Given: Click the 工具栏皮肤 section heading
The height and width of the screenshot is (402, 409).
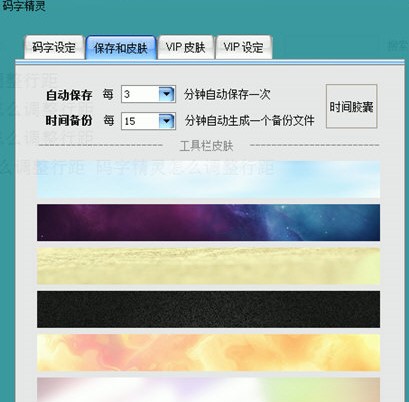Looking at the screenshot, I should pos(206,146).
